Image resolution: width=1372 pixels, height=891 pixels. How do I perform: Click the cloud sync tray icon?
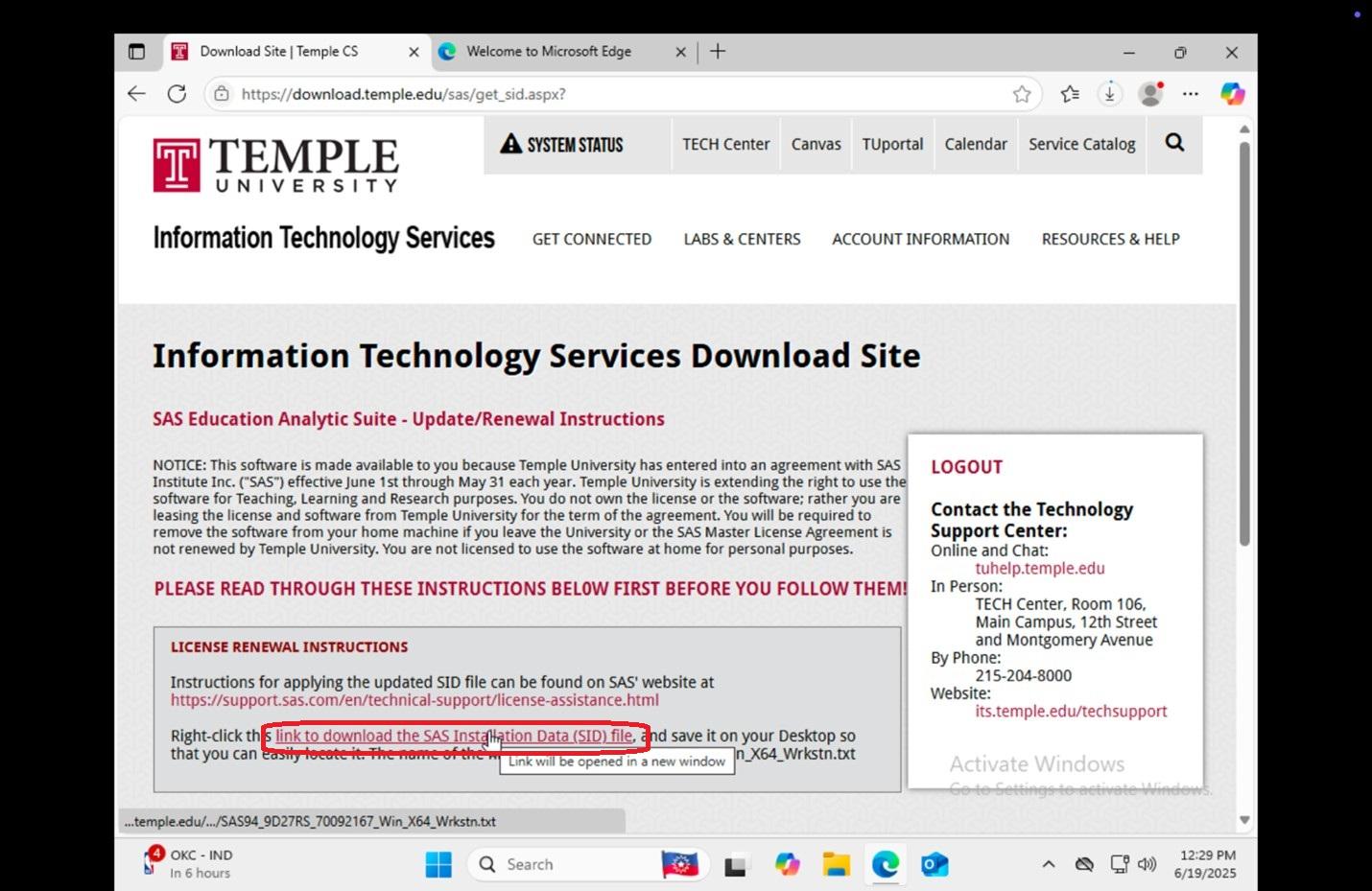1084,864
